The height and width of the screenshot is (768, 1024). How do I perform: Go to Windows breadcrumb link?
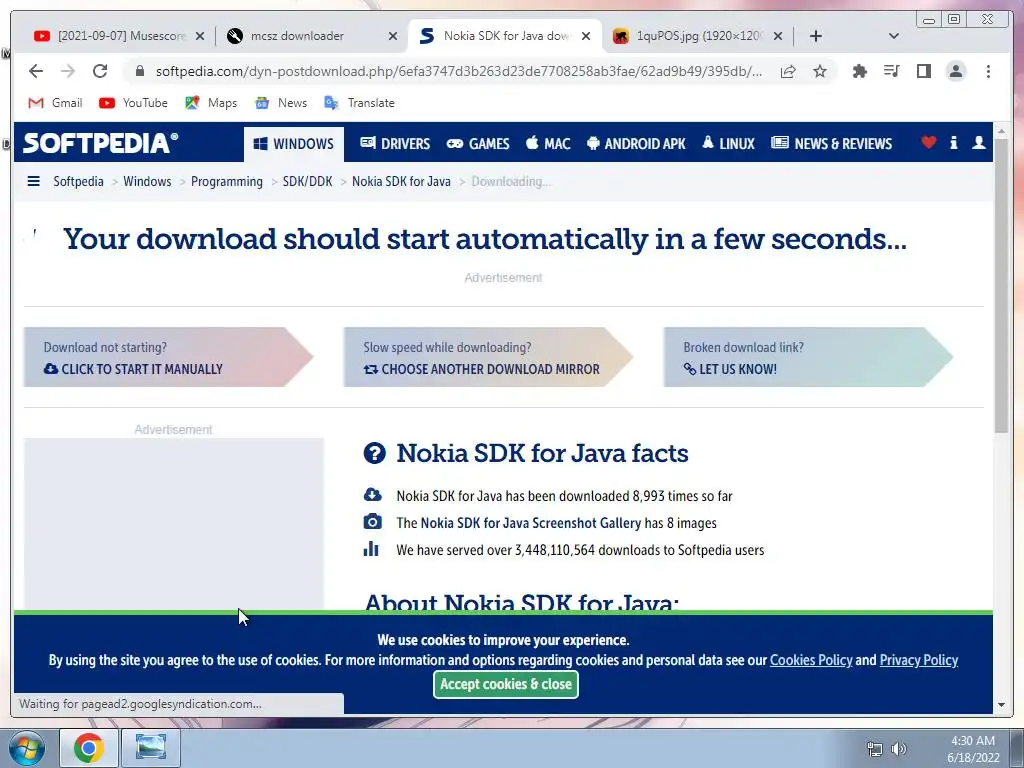click(x=147, y=182)
